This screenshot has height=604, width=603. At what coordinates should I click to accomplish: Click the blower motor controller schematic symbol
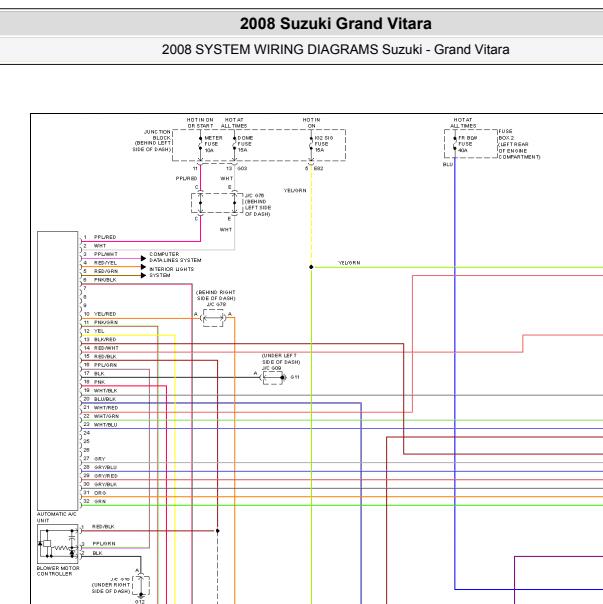(x=58, y=544)
